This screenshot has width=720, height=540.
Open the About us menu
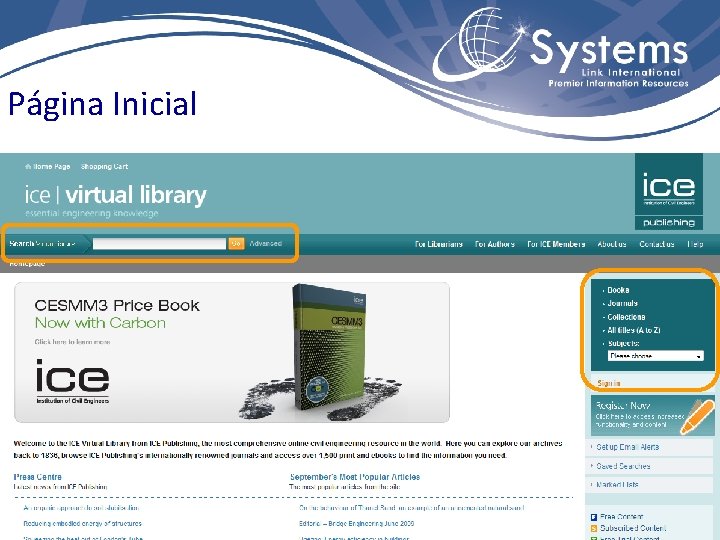coord(612,244)
